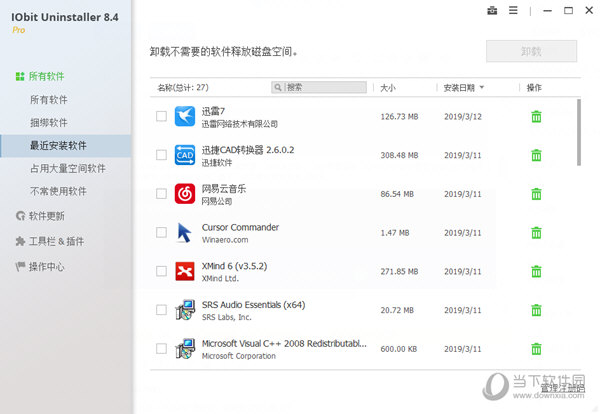This screenshot has height=414, width=600.
Task: Click the SRS Audio Essentials (x64) name
Action: click(x=253, y=305)
